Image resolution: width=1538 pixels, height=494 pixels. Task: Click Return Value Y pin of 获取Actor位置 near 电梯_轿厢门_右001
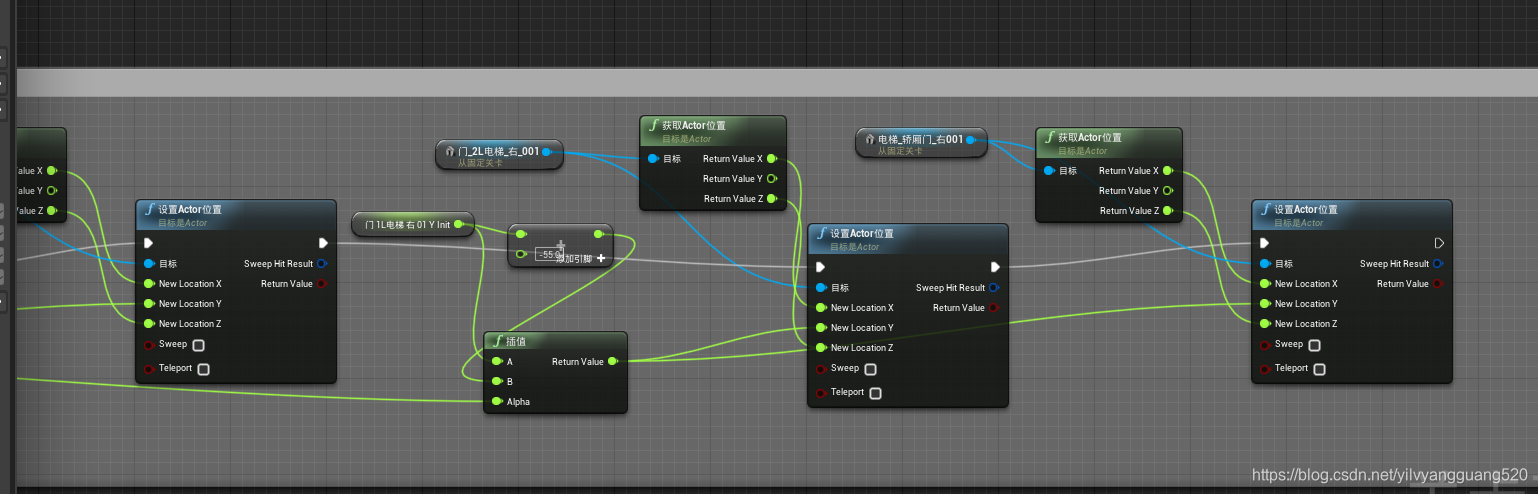[x=1168, y=191]
